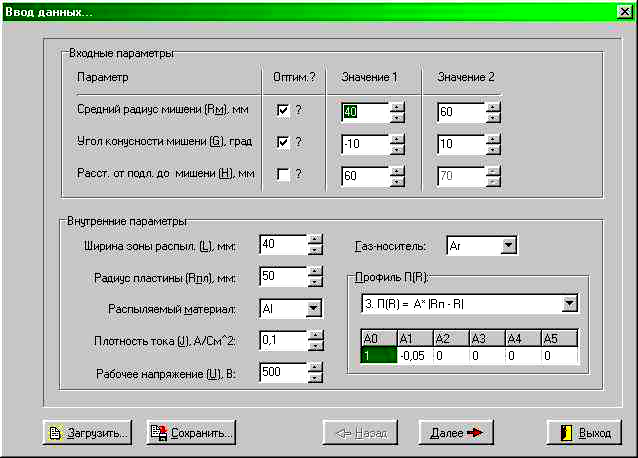
Task: Decrease Плотность тока spinner down
Action: 315,346
